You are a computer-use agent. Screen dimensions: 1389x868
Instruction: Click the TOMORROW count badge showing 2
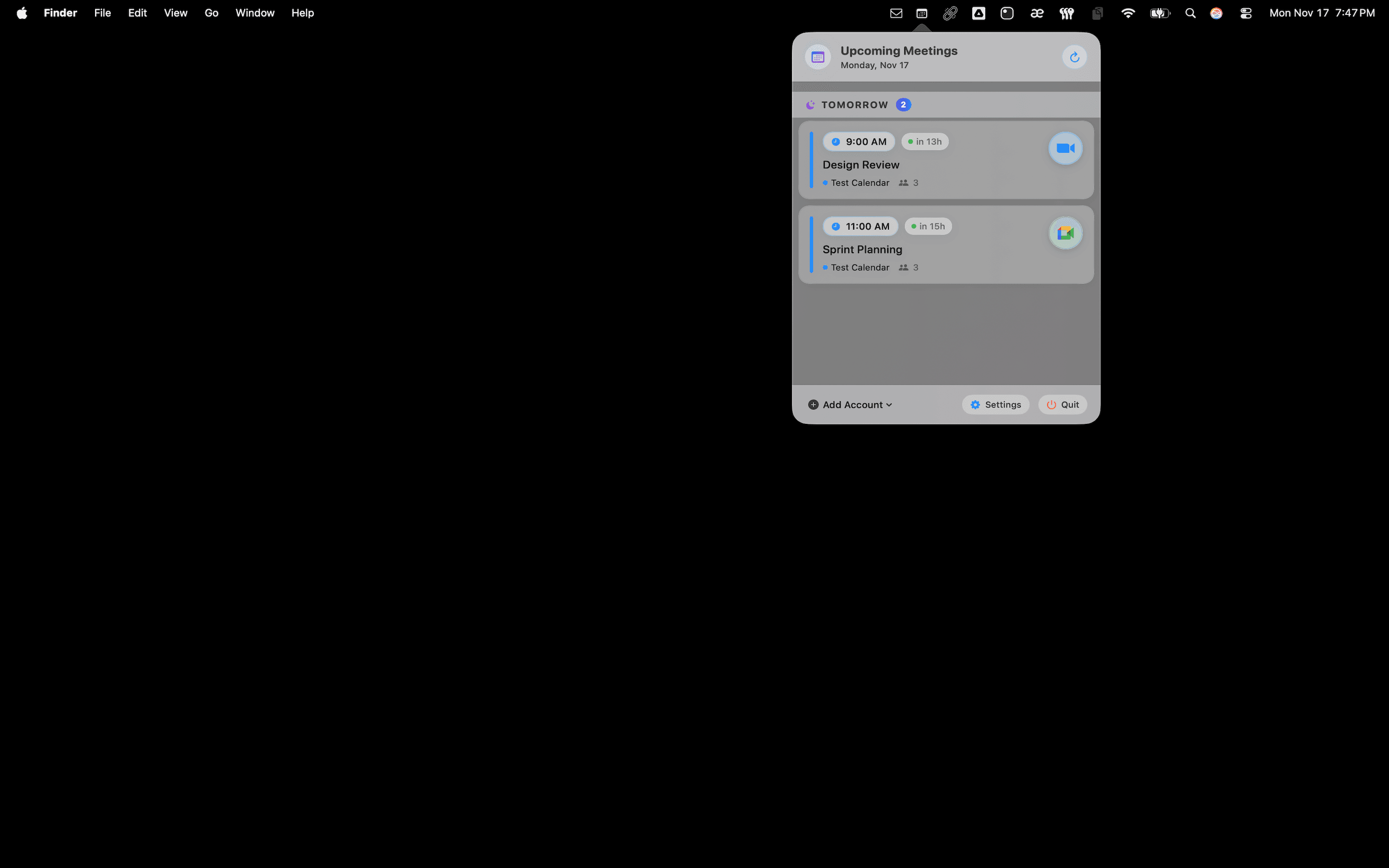click(x=904, y=105)
